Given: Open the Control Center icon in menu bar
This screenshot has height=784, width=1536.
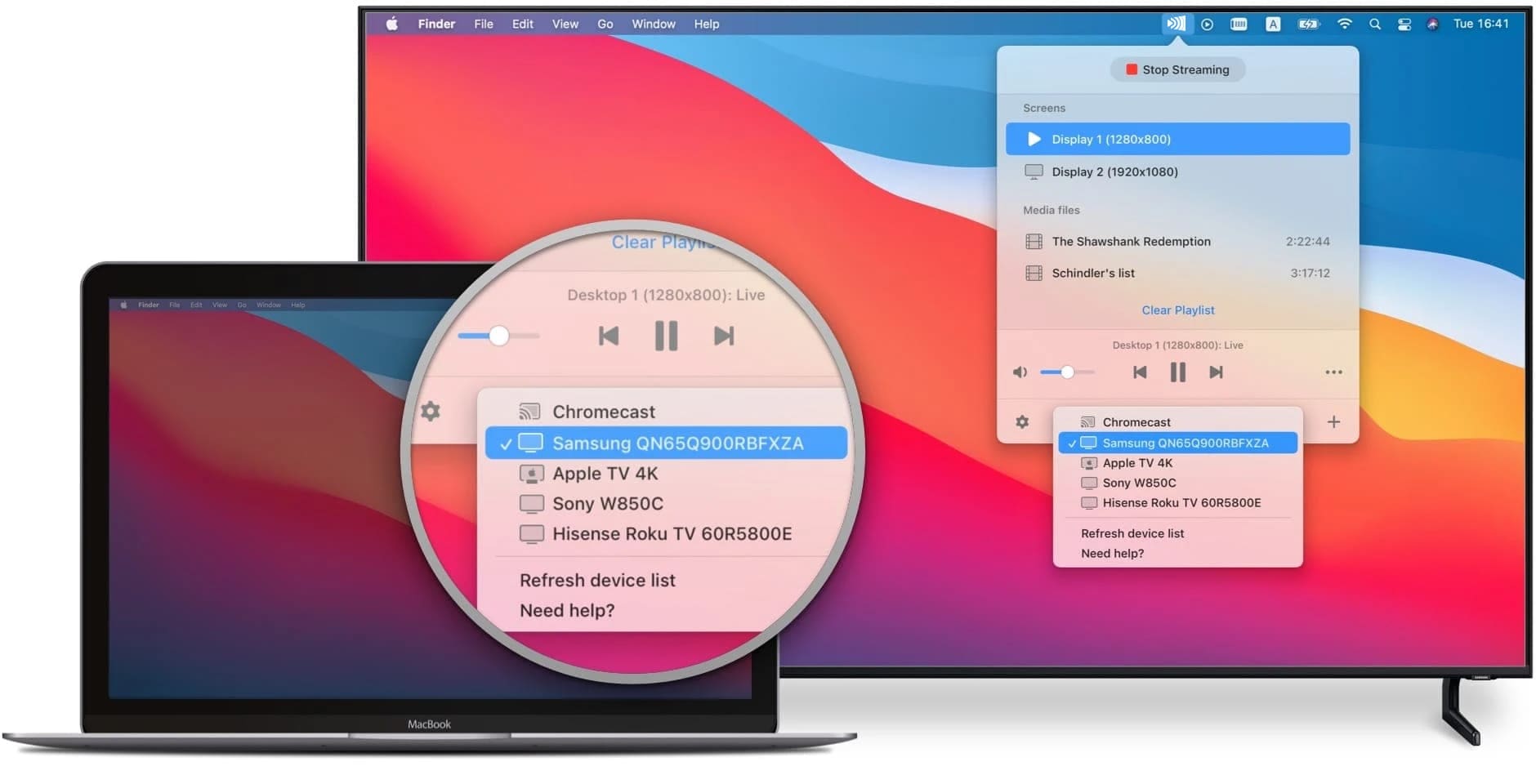Looking at the screenshot, I should [1404, 24].
